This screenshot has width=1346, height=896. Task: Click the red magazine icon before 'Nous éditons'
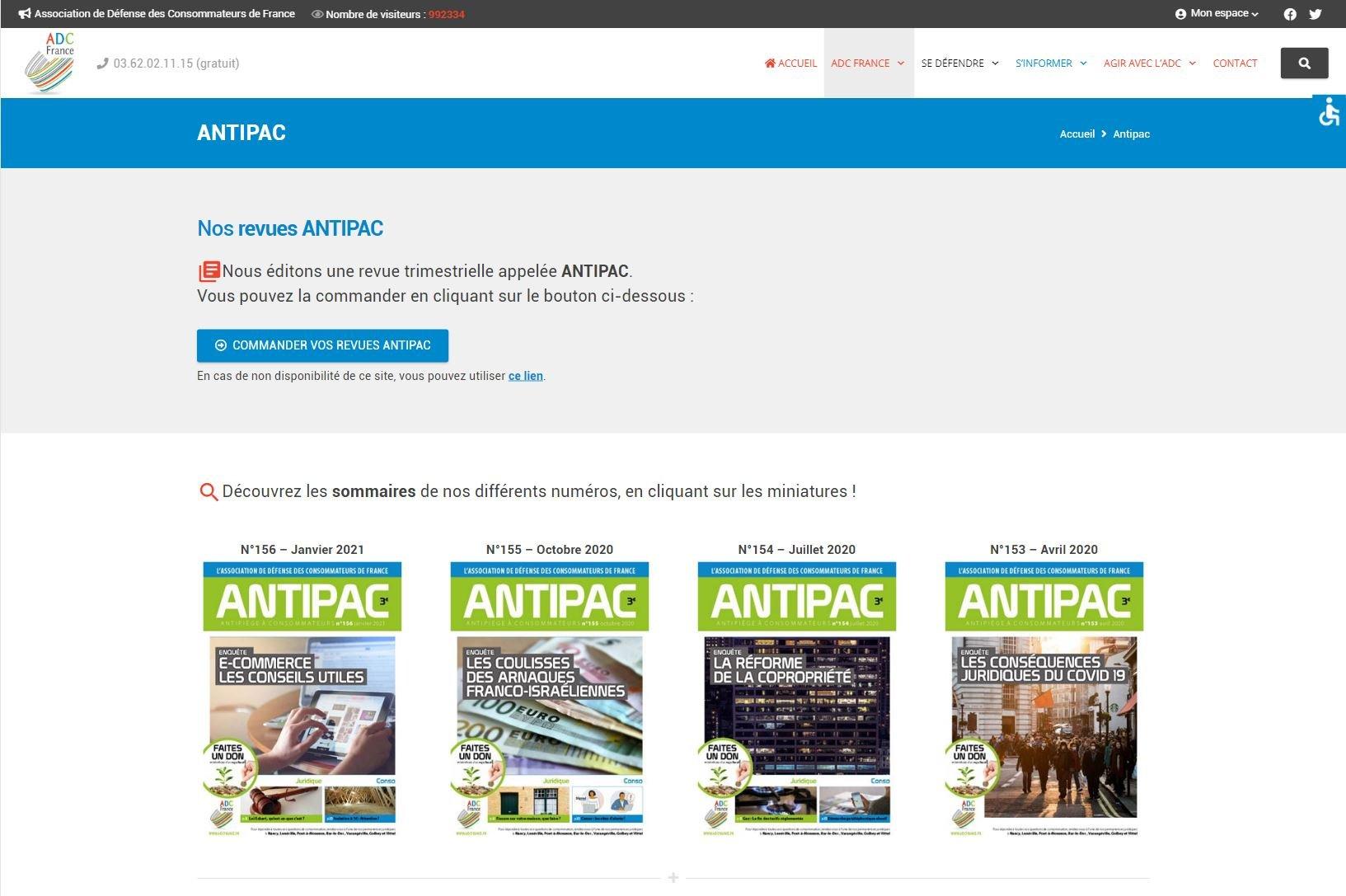pos(209,271)
